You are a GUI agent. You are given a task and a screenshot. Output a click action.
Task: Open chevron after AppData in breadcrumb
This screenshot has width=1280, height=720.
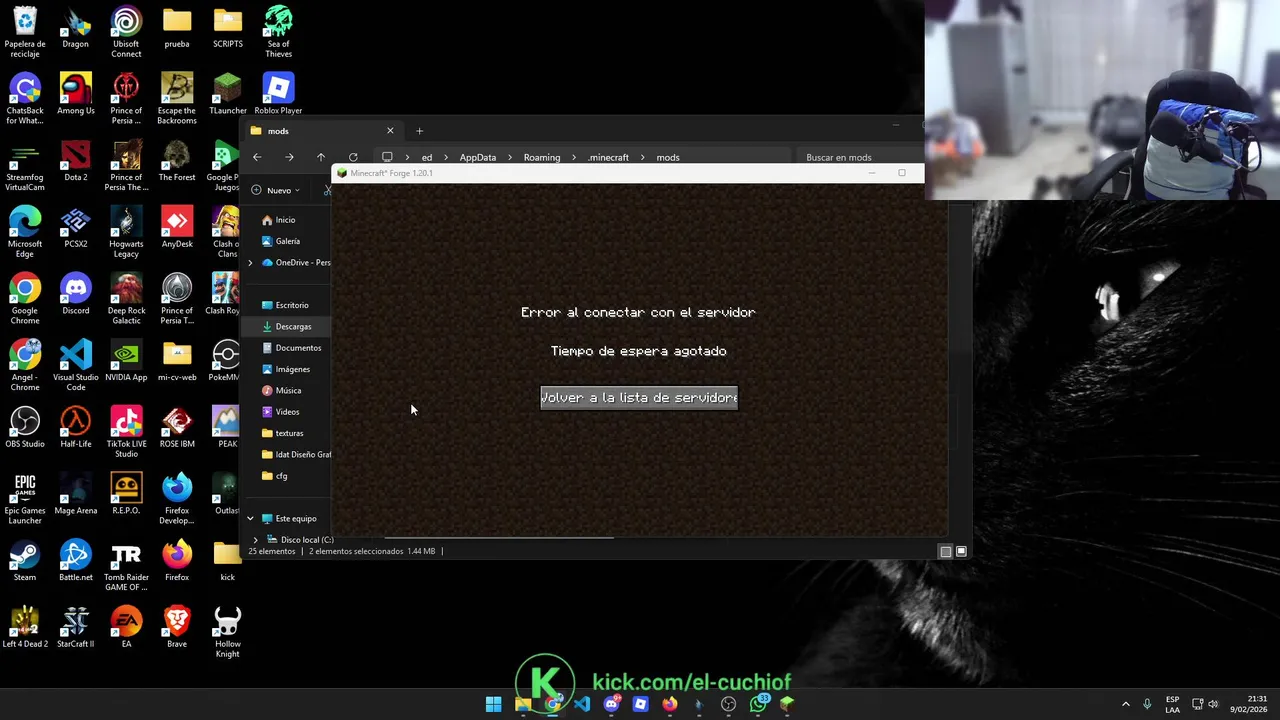510,158
